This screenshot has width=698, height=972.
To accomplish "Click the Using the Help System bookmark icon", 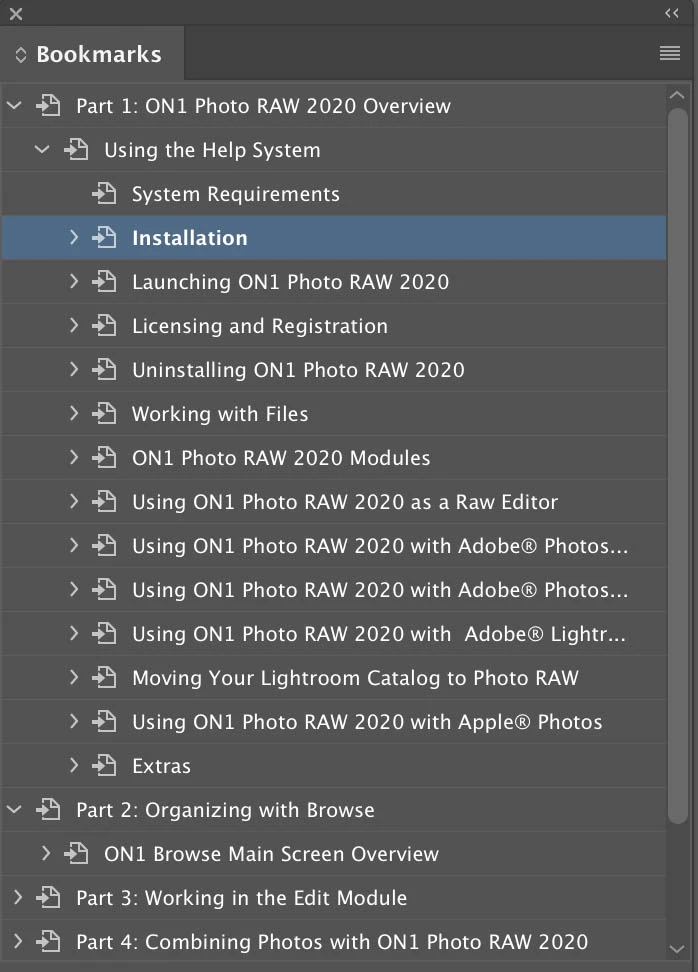I will pos(76,149).
